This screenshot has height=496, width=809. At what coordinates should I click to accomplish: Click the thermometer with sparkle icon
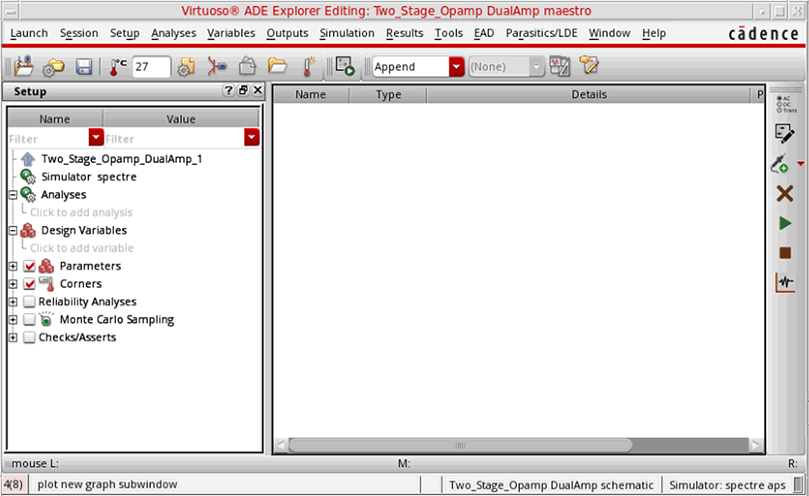(309, 67)
